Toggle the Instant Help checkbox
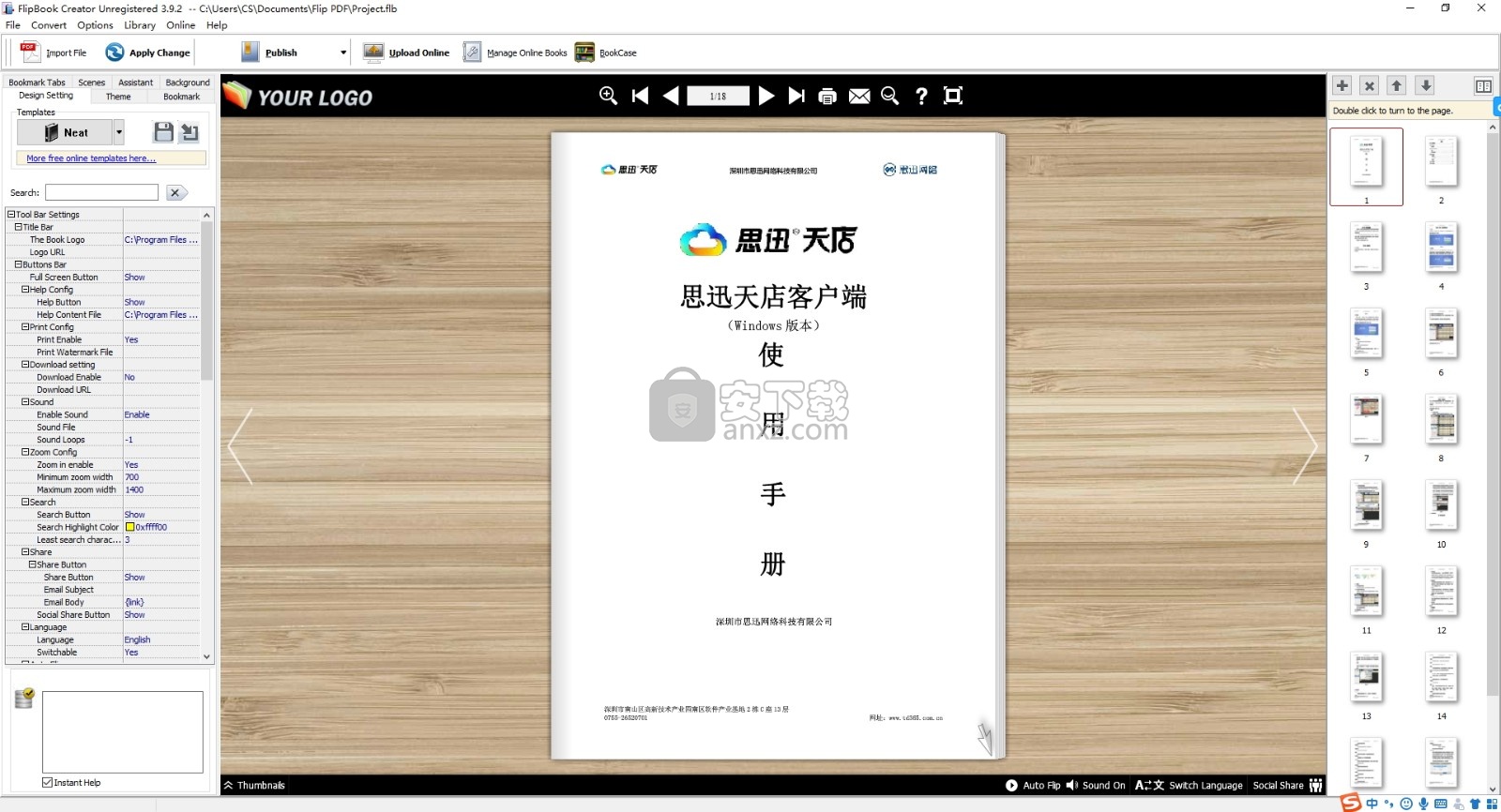 (x=47, y=782)
